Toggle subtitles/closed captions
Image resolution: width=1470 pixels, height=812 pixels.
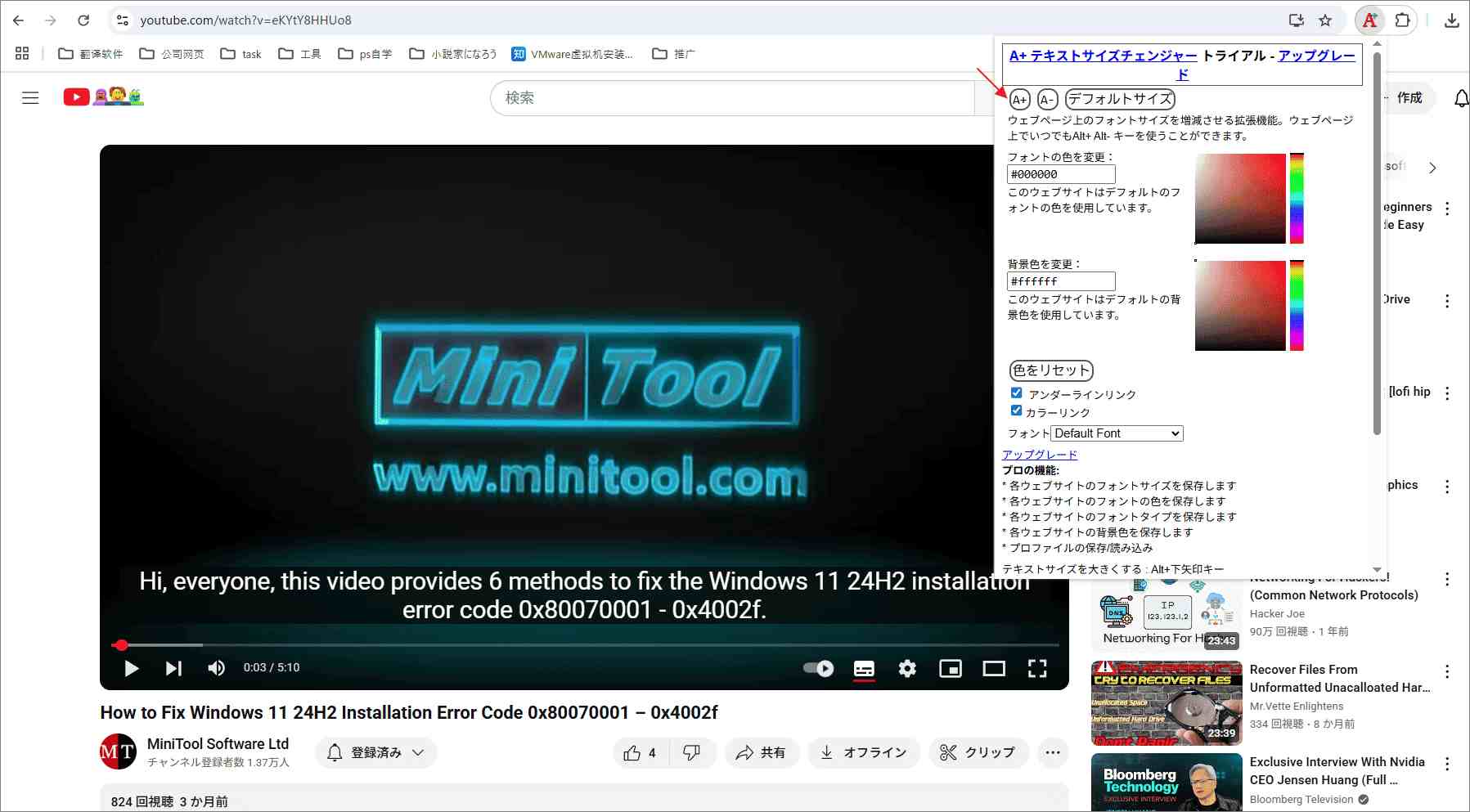[864, 668]
